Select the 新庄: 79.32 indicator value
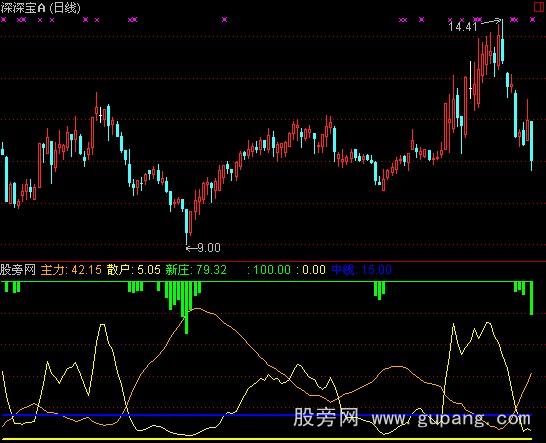Screen dimensions: 546x443 [x=196, y=270]
